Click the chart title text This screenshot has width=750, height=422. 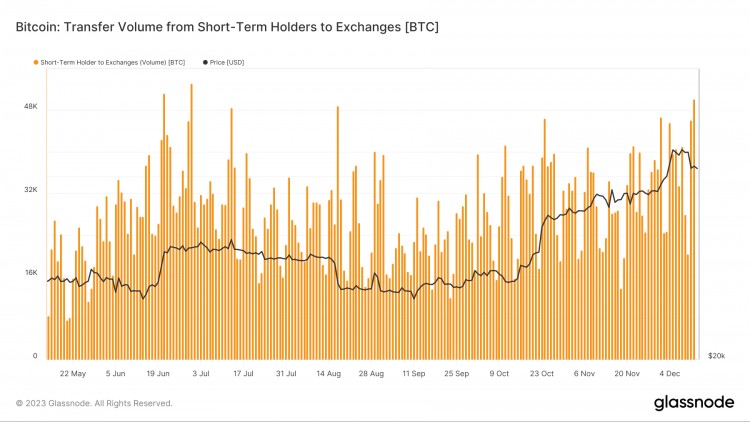point(227,27)
